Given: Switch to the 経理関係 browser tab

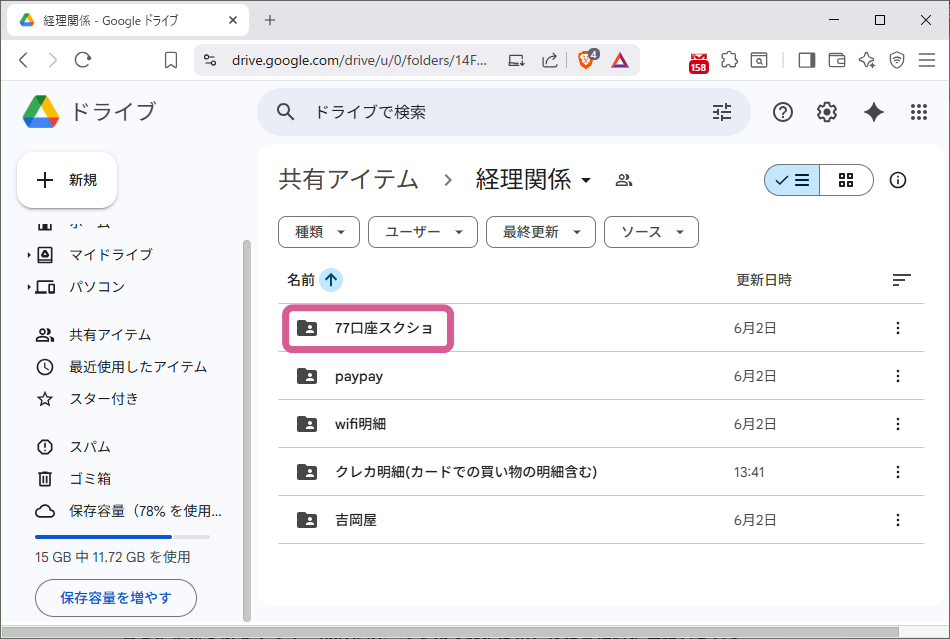Looking at the screenshot, I should click(x=110, y=19).
